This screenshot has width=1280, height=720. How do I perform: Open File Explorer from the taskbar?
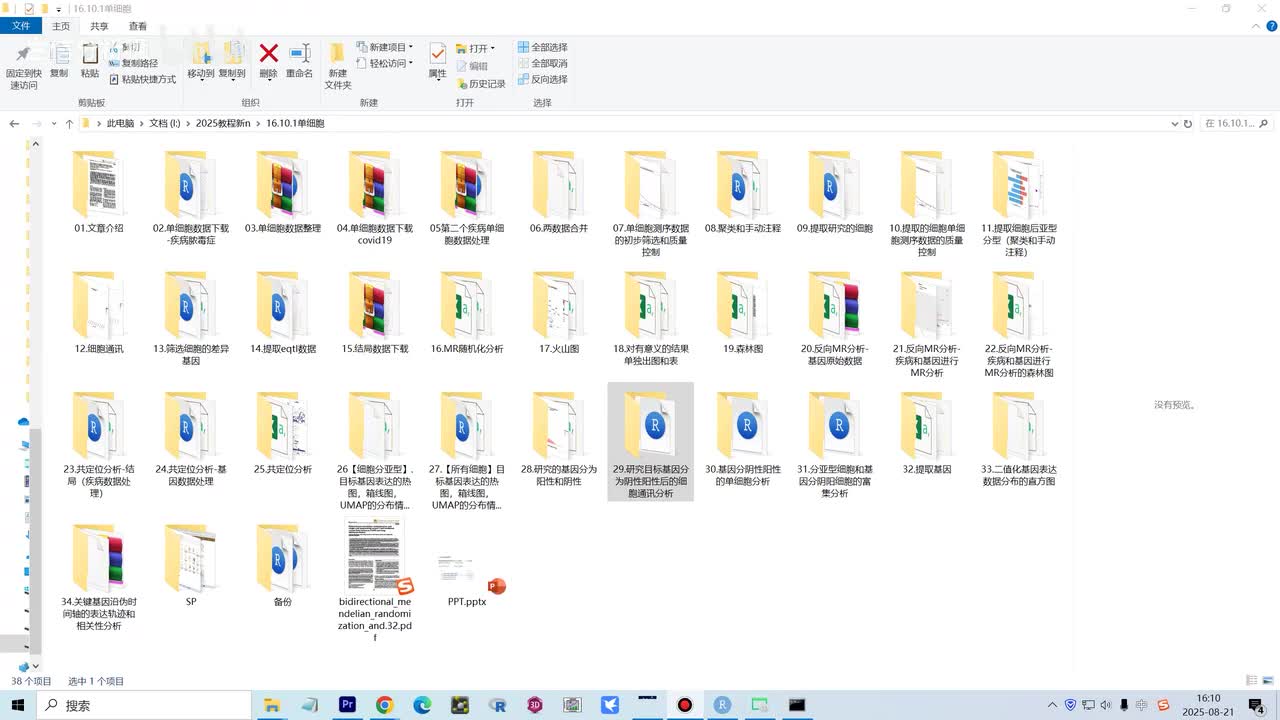click(x=271, y=705)
